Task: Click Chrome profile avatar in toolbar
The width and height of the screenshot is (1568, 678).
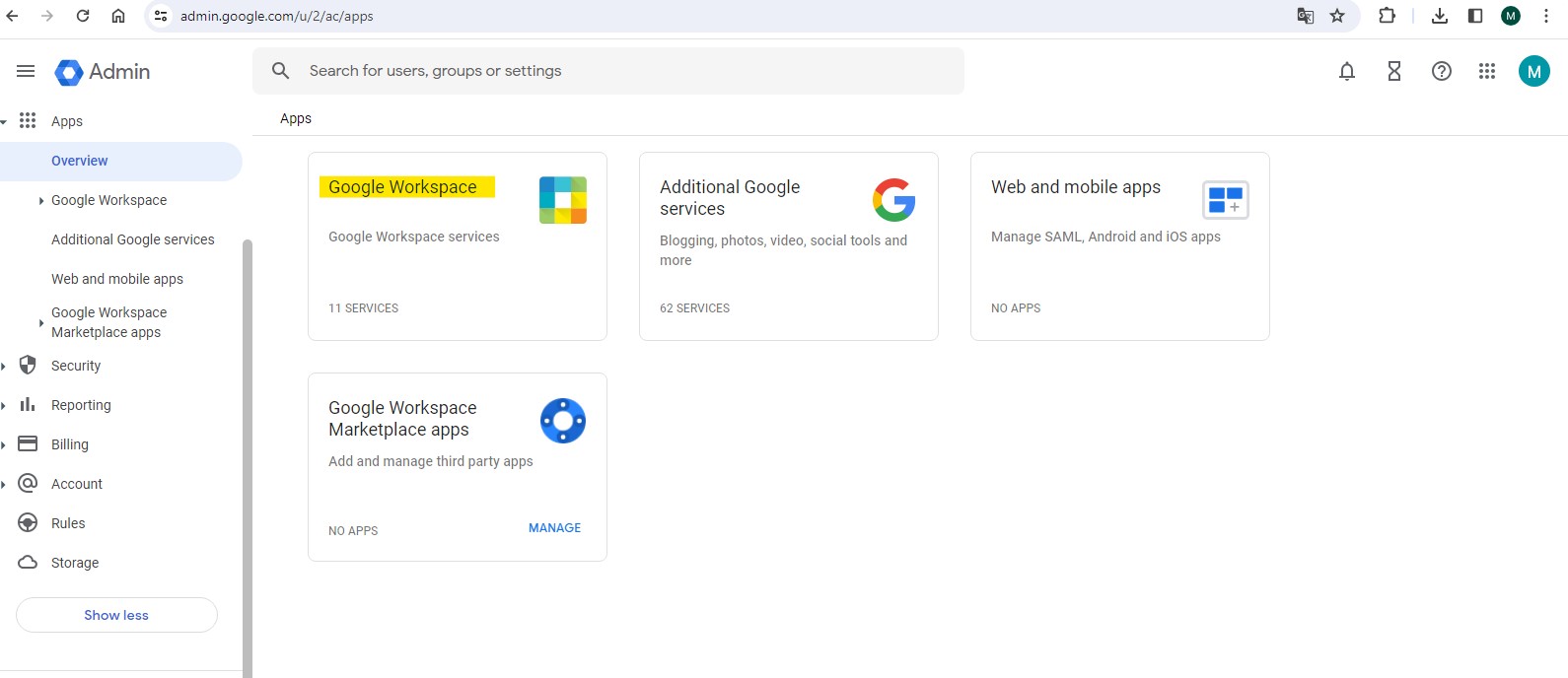Action: (x=1511, y=16)
